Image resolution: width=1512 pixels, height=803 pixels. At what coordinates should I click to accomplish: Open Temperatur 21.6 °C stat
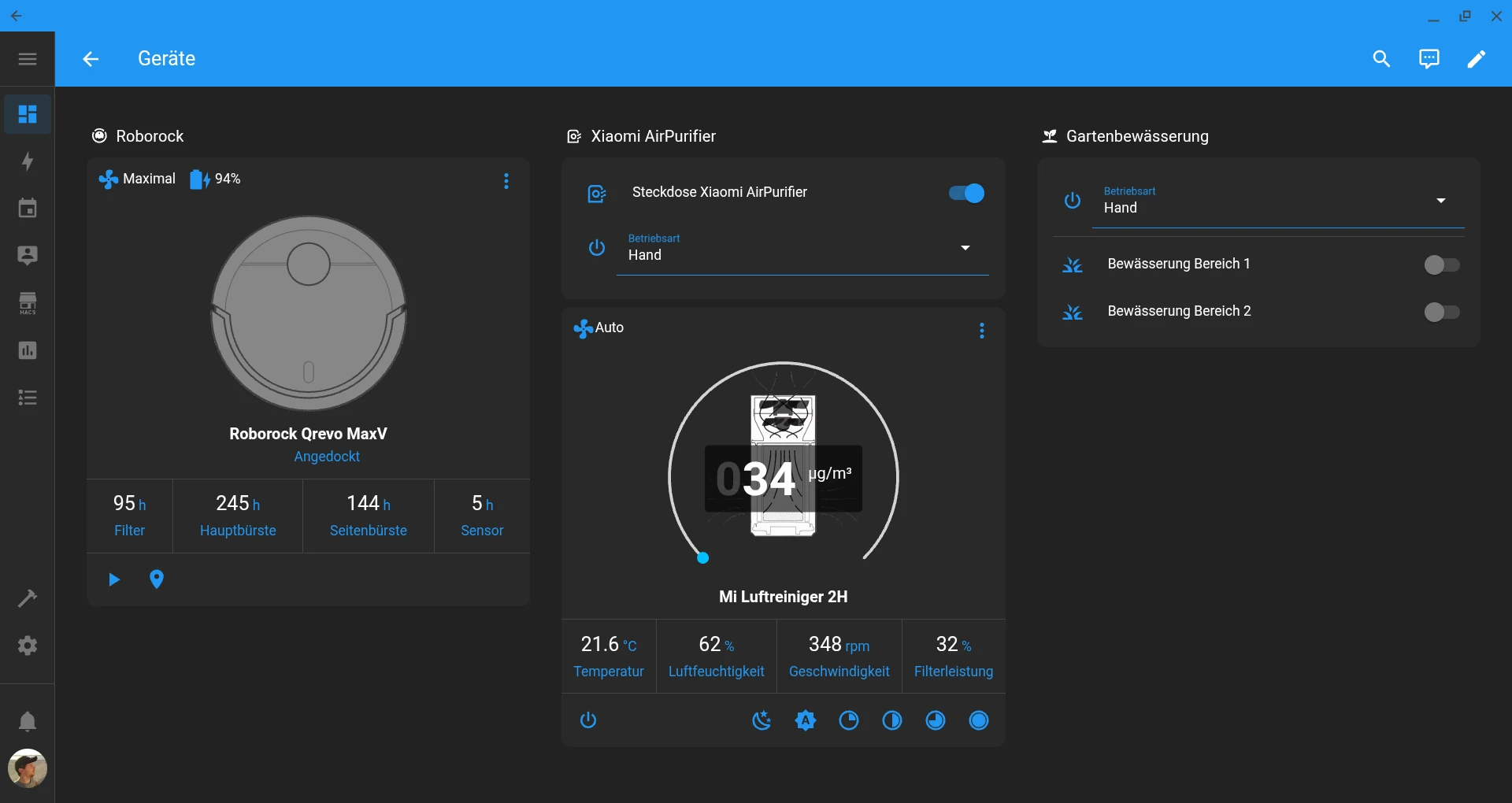(609, 657)
